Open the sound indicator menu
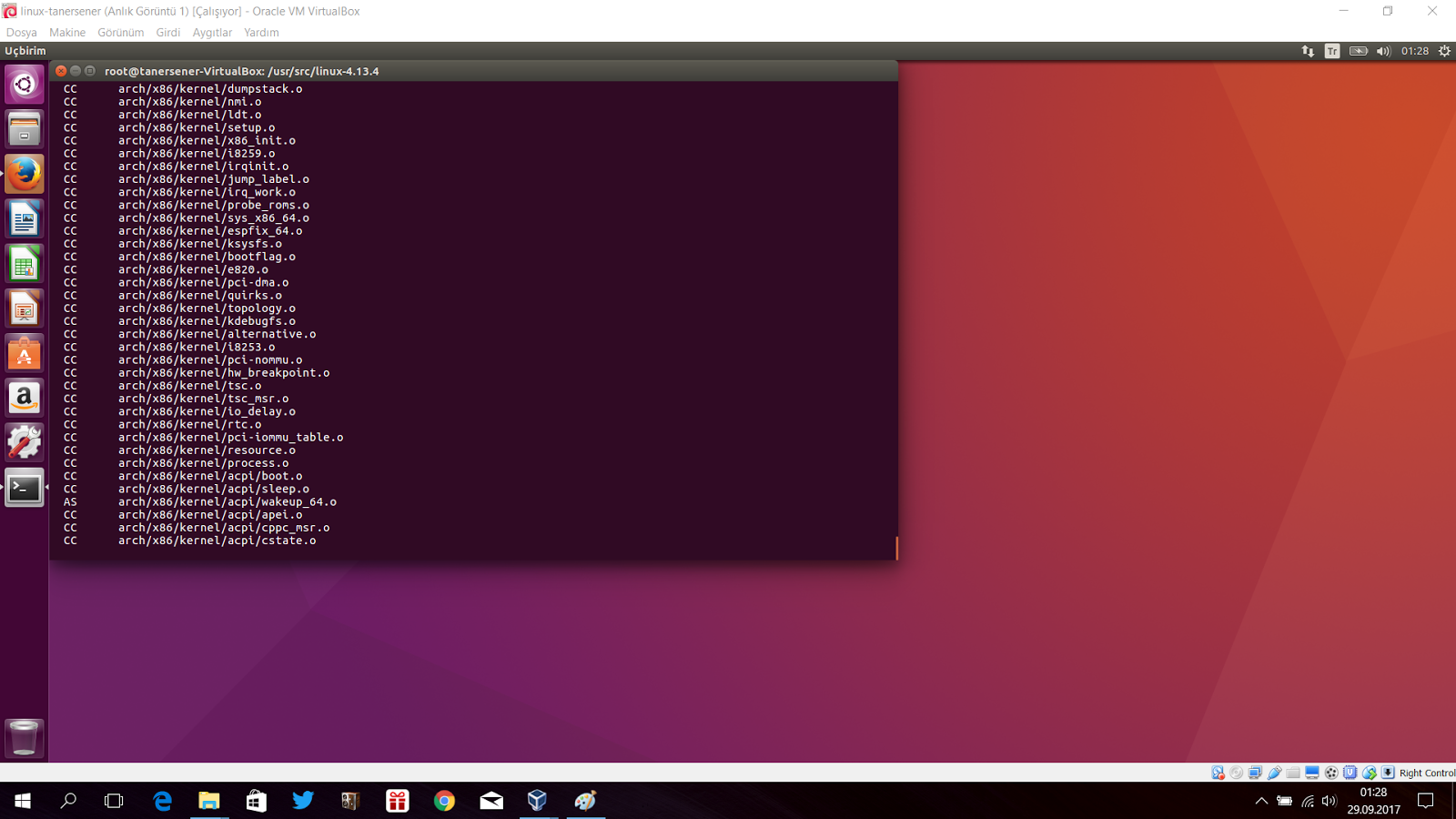1456x819 pixels. (x=1384, y=51)
